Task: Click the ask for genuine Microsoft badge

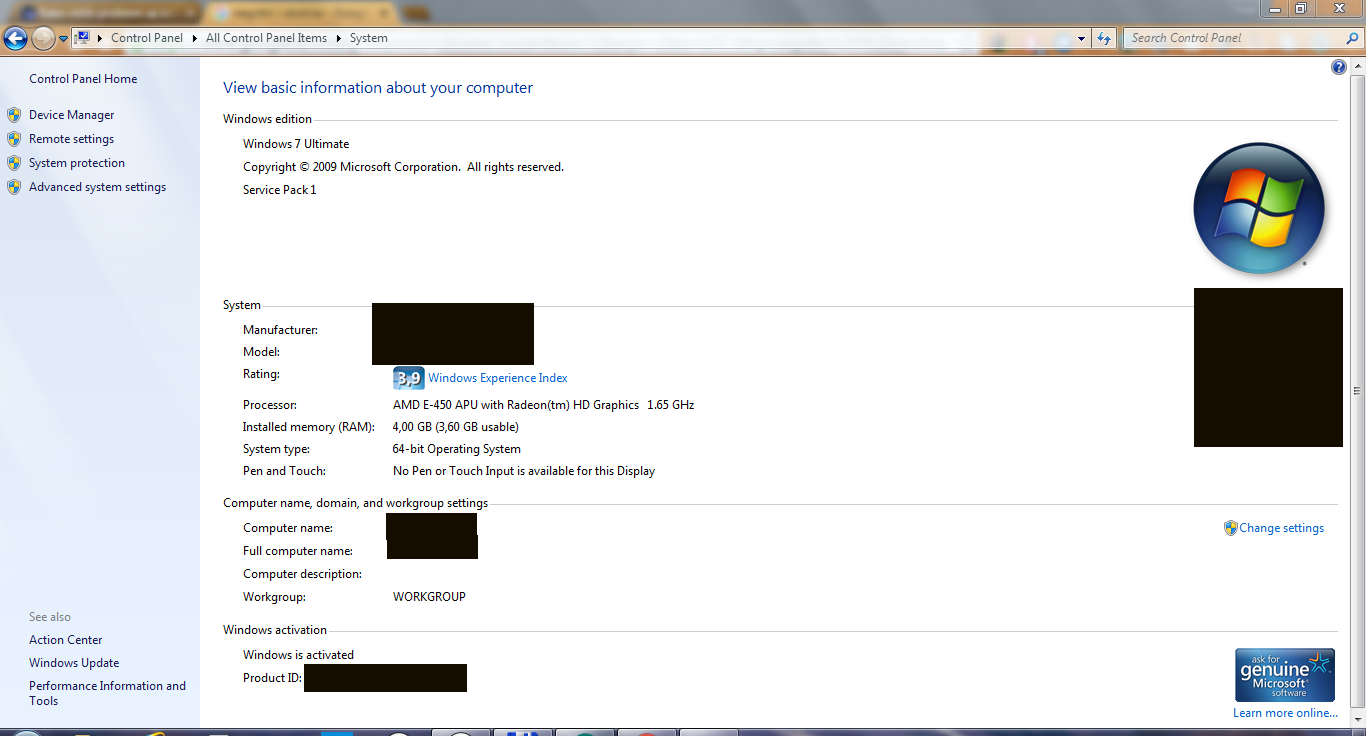Action: [1285, 675]
